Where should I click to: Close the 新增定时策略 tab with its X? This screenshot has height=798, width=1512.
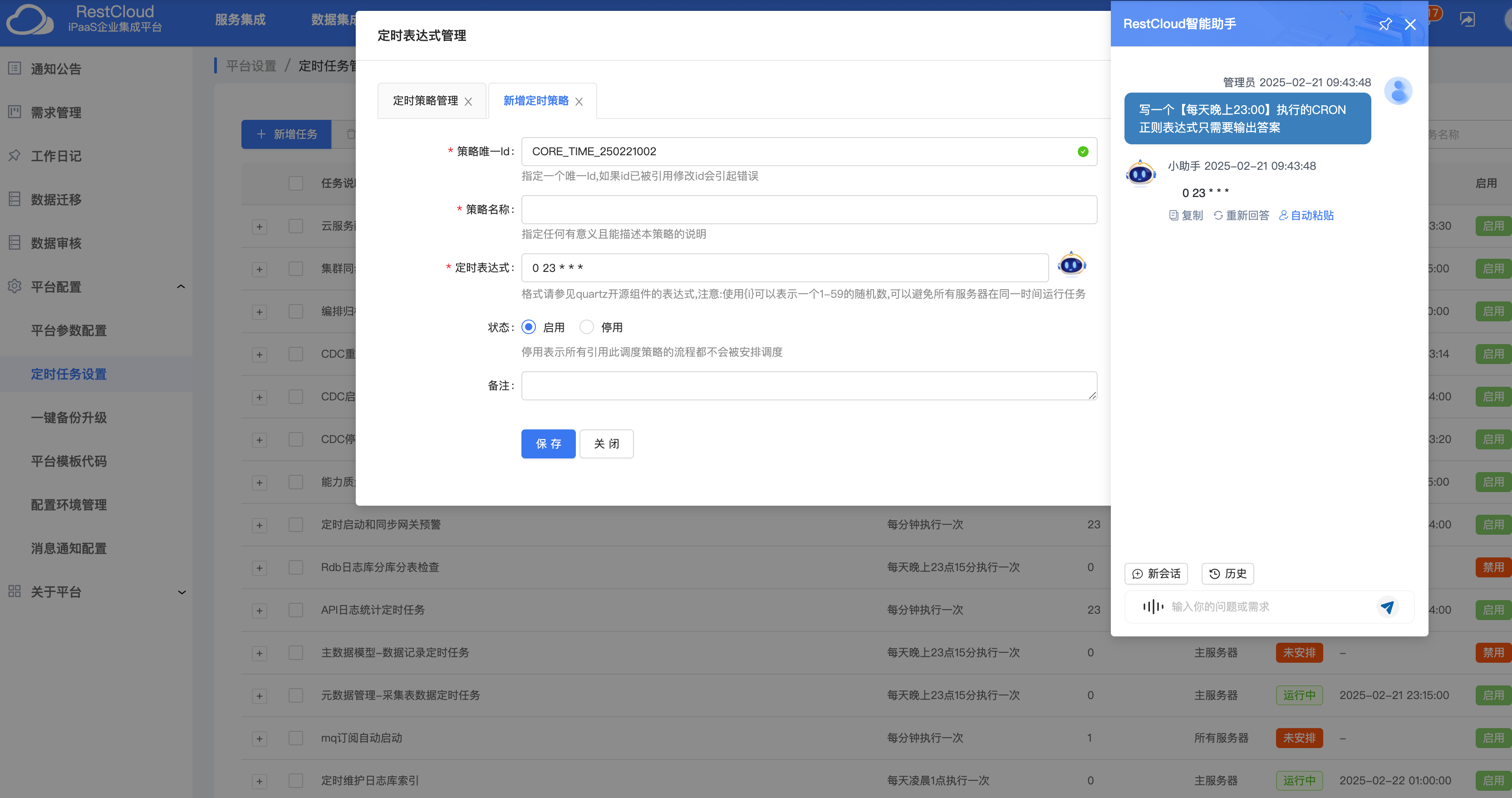point(579,102)
